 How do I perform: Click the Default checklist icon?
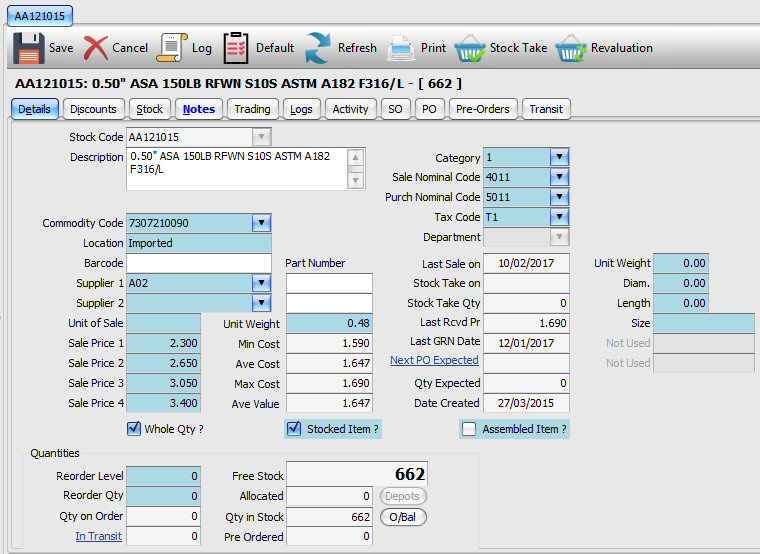[x=237, y=47]
